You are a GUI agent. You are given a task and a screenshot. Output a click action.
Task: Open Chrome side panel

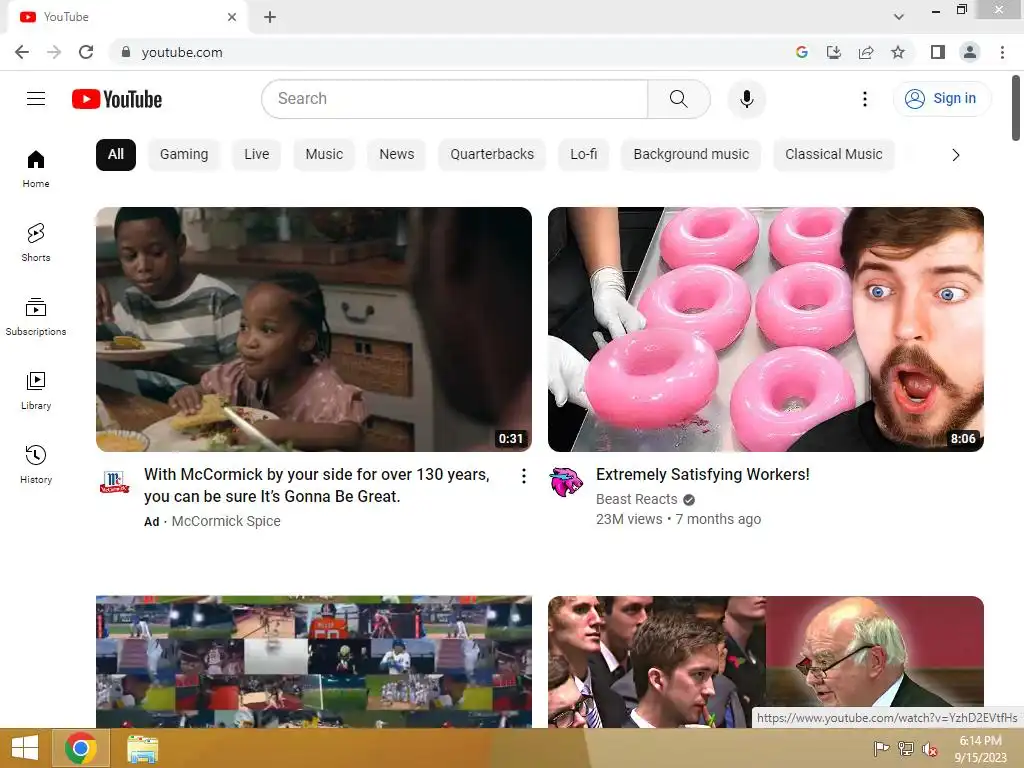click(938, 52)
